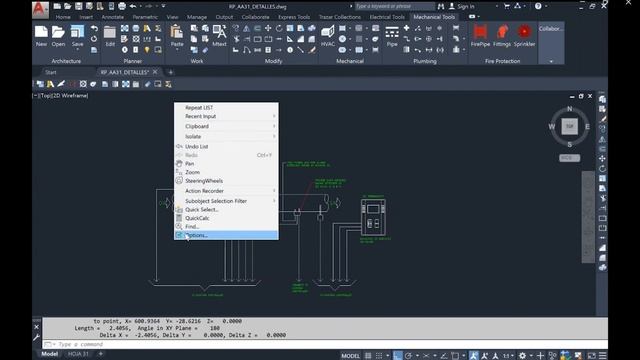This screenshot has height=360, width=640.
Task: Click the navigation bar vertical scrollbar handle
Action: point(588,217)
